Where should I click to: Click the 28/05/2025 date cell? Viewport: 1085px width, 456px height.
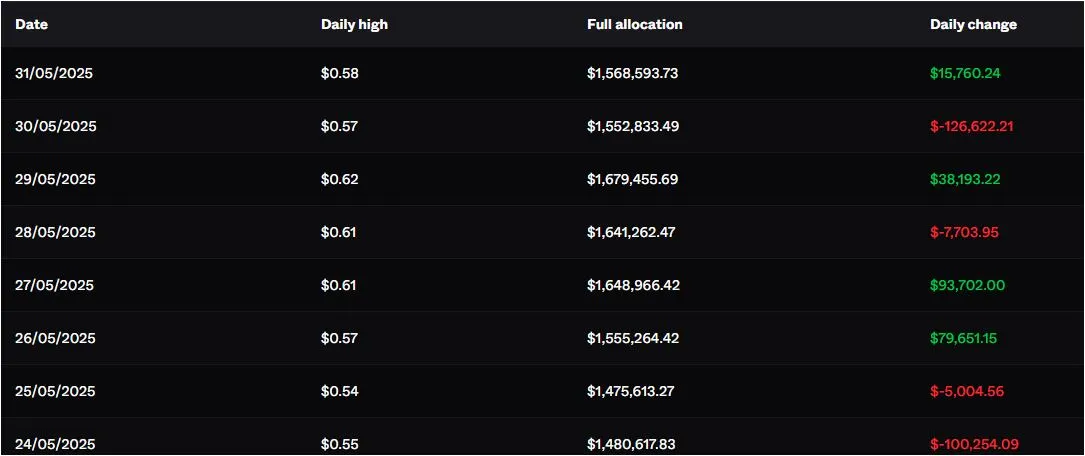pyautogui.click(x=55, y=233)
